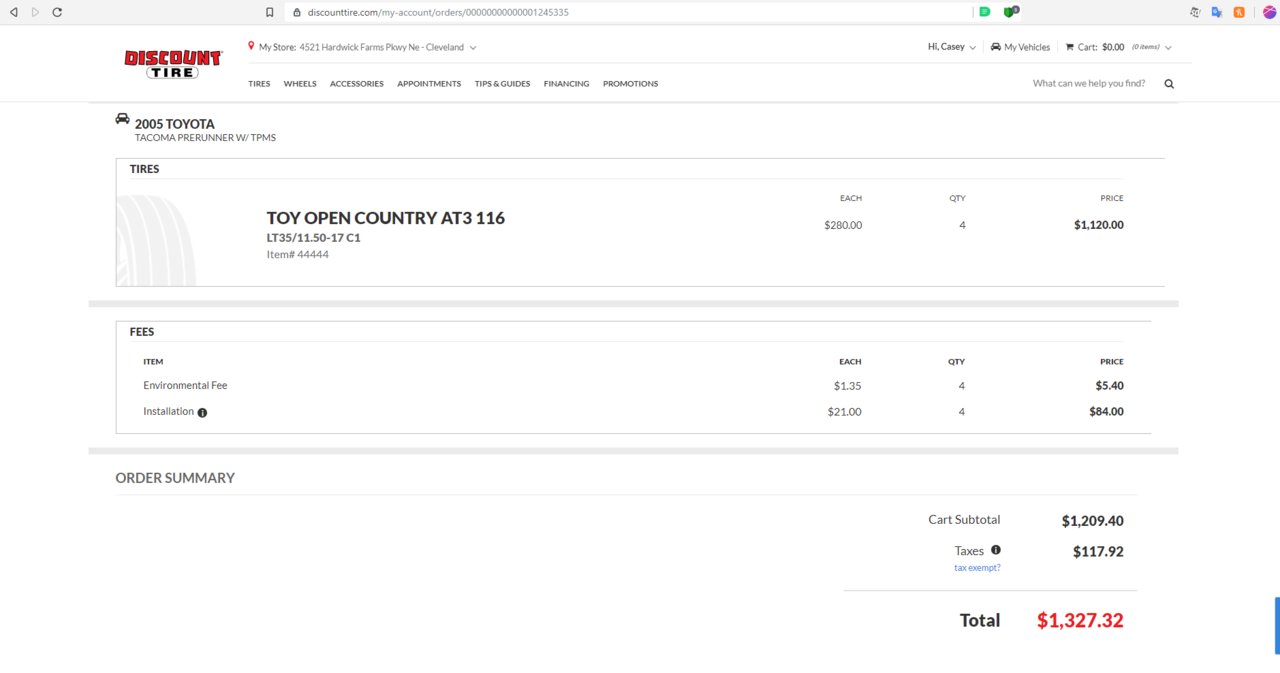Click the shopping cart icon
The width and height of the screenshot is (1280, 673).
(x=1069, y=47)
